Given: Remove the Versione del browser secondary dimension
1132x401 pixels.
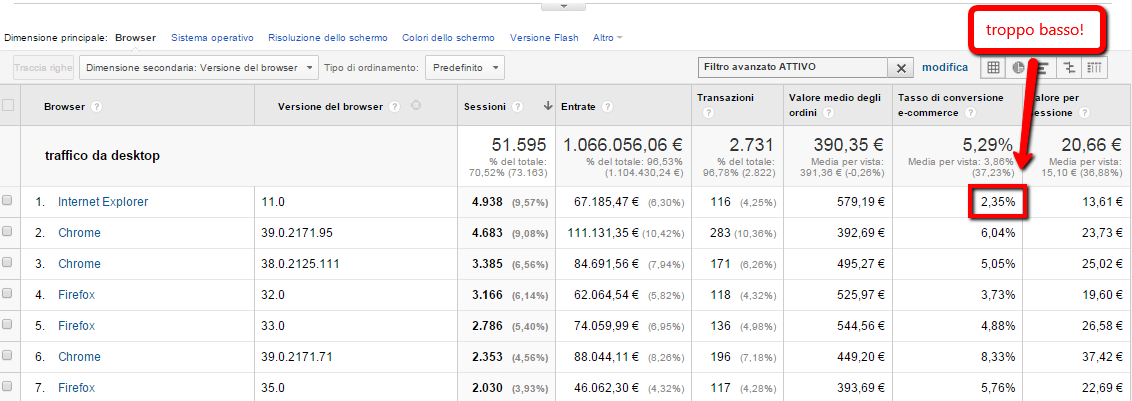Looking at the screenshot, I should 416,107.
